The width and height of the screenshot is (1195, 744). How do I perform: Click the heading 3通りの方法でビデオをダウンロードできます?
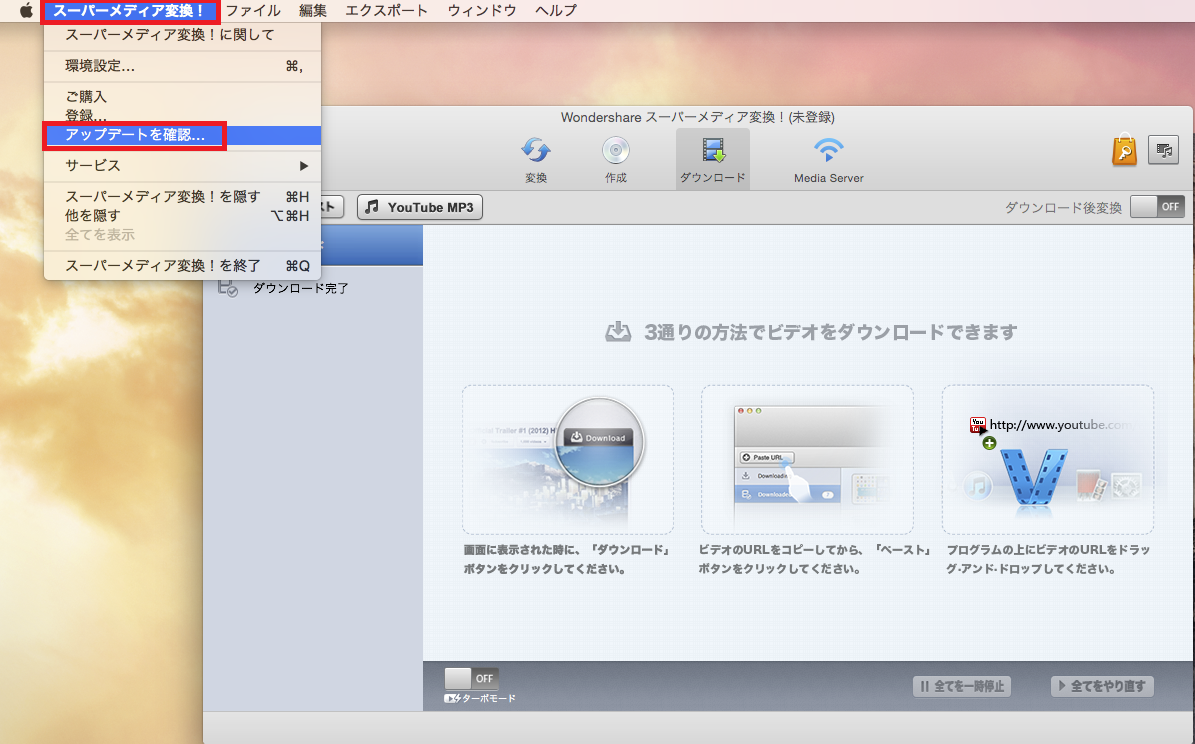pyautogui.click(x=830, y=332)
